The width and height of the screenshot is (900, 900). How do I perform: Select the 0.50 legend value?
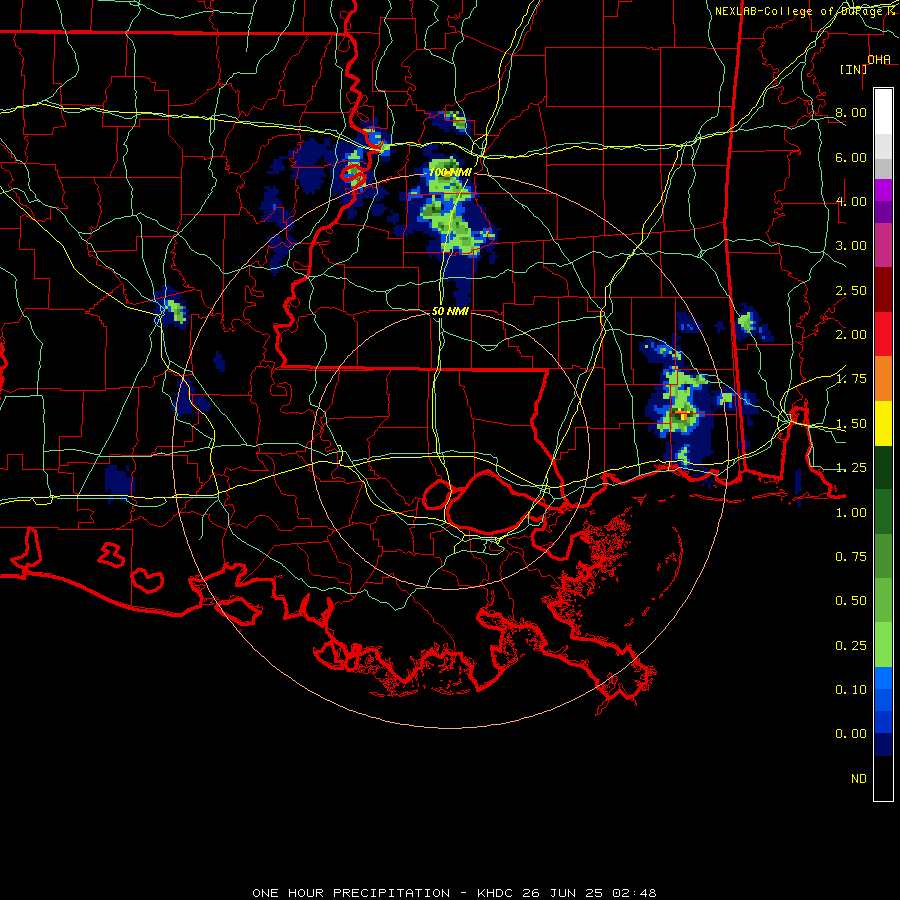851,601
